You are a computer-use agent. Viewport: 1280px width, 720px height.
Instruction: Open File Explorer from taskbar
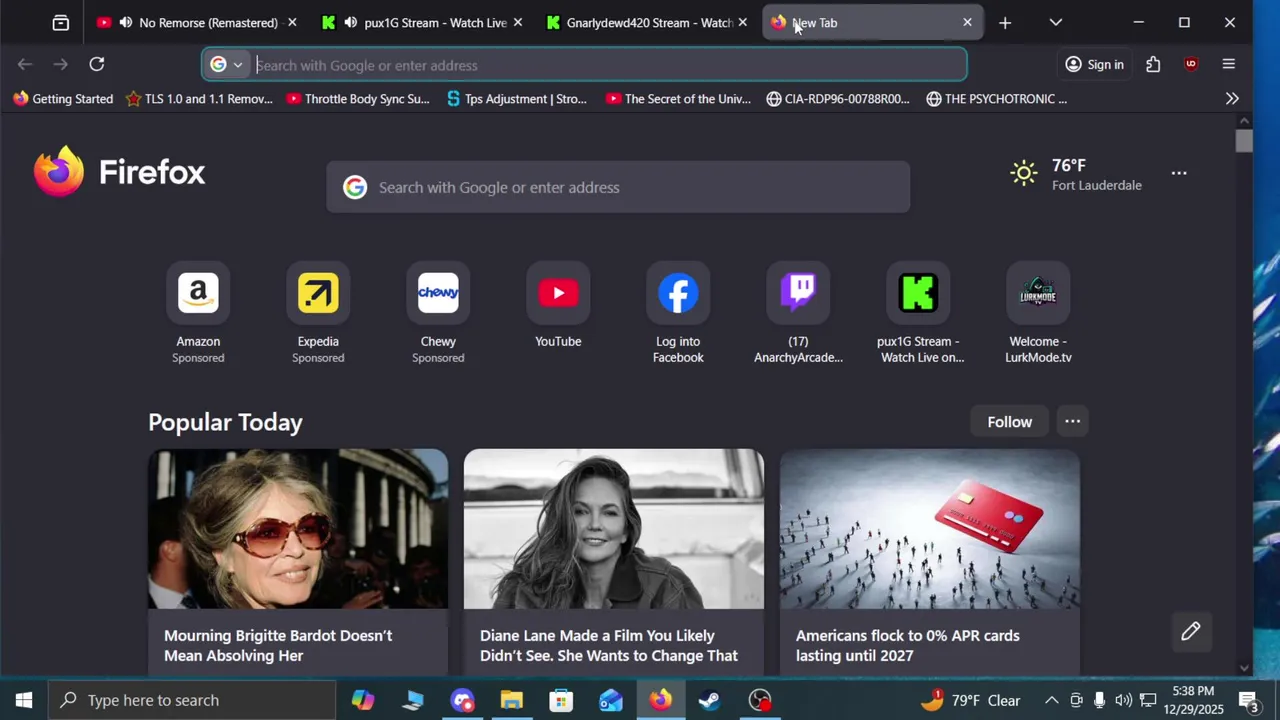click(x=512, y=700)
